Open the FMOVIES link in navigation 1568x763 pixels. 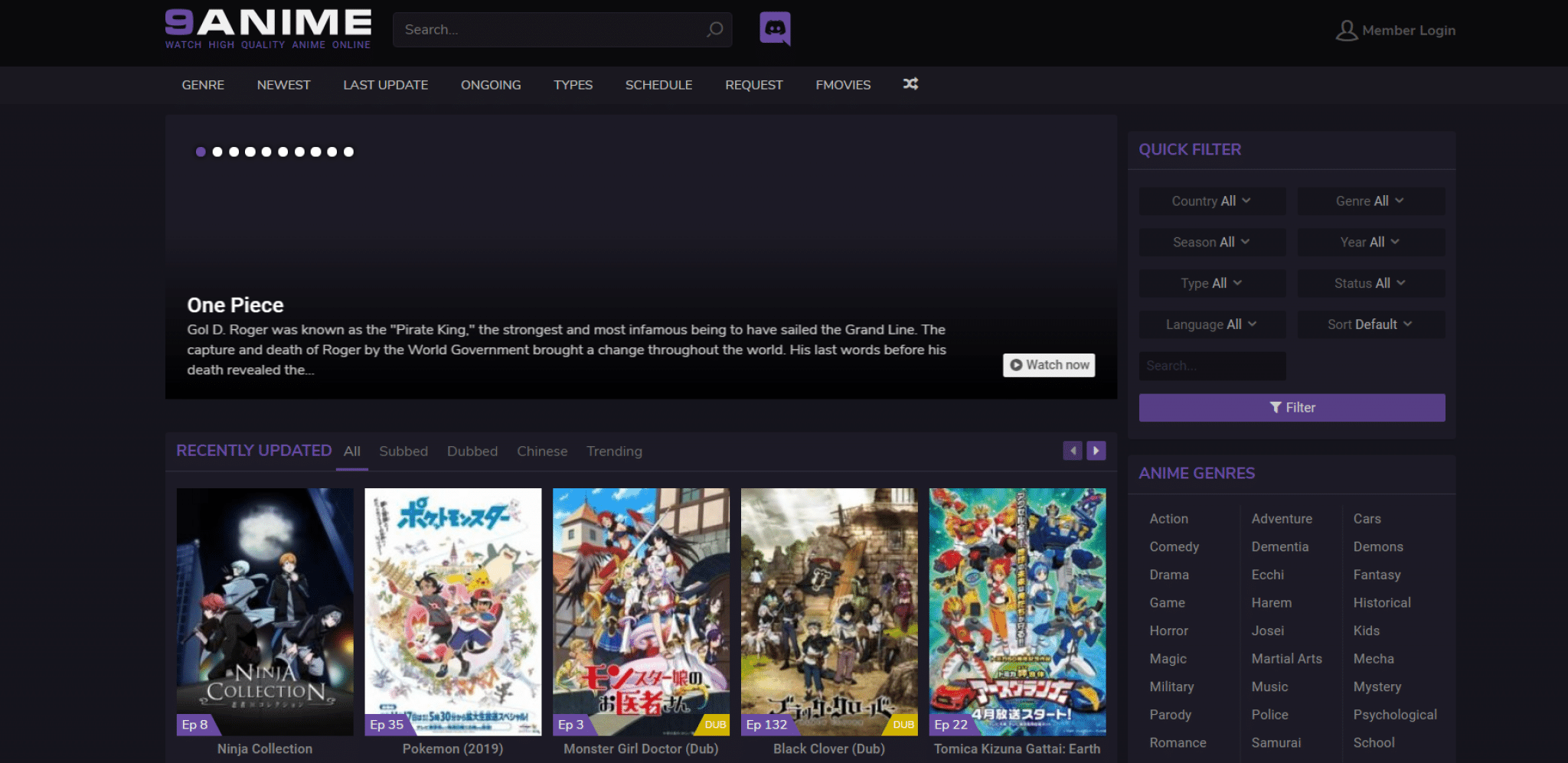pos(843,85)
